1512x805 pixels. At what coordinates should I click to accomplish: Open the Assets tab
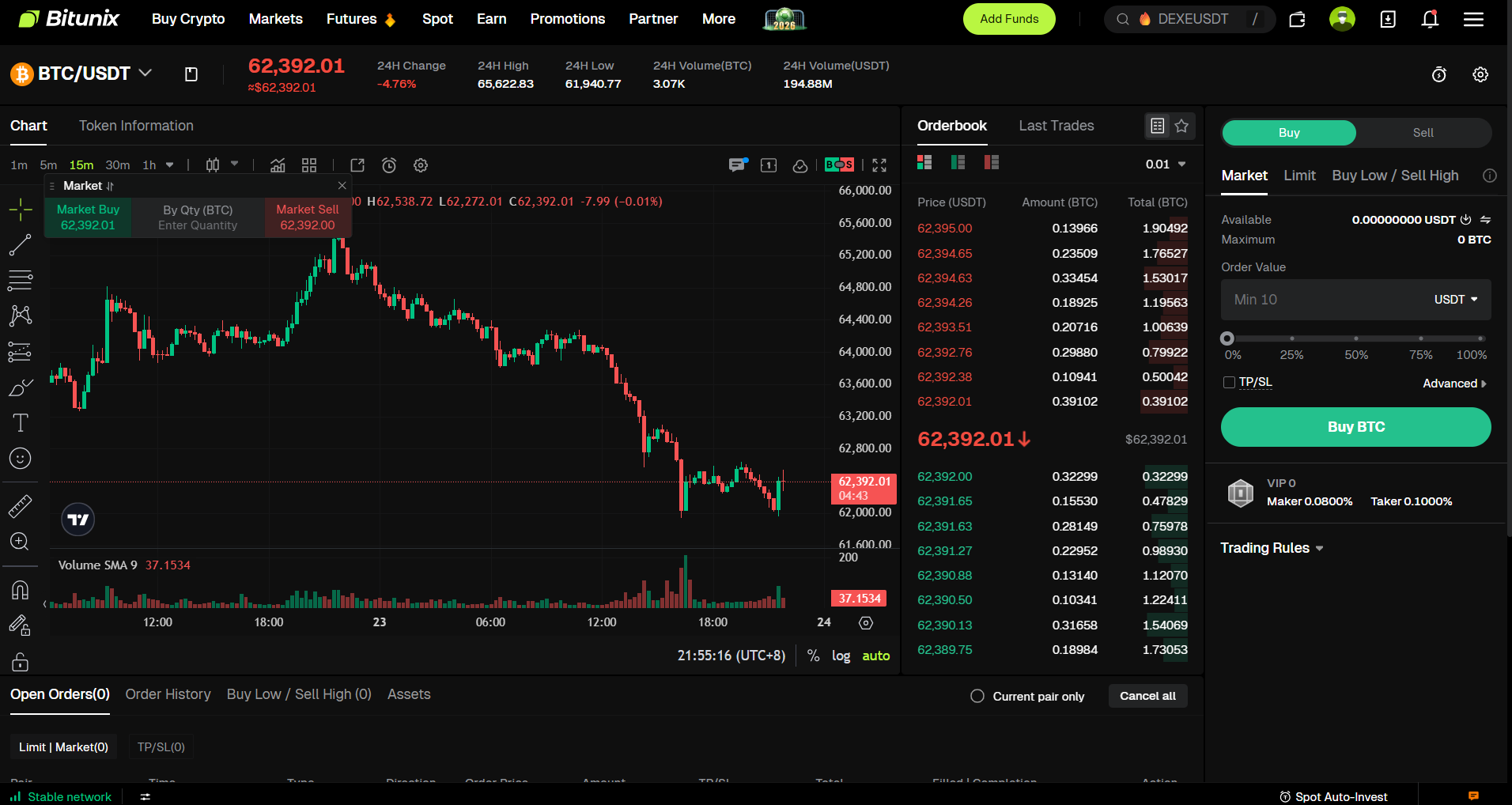409,694
